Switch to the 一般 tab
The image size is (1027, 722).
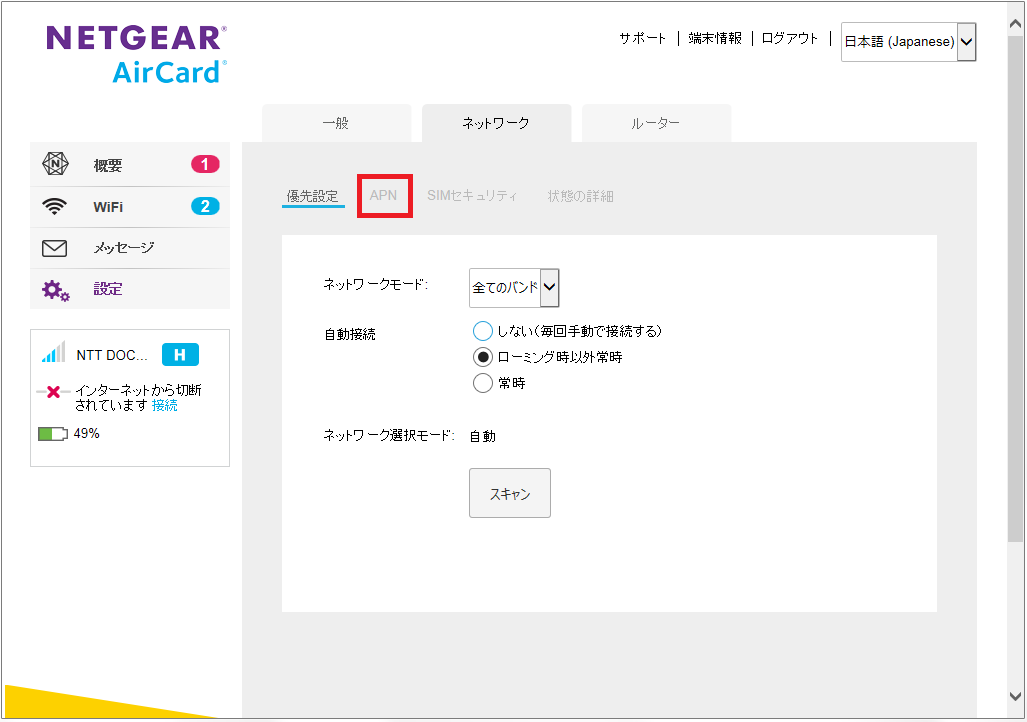337,123
